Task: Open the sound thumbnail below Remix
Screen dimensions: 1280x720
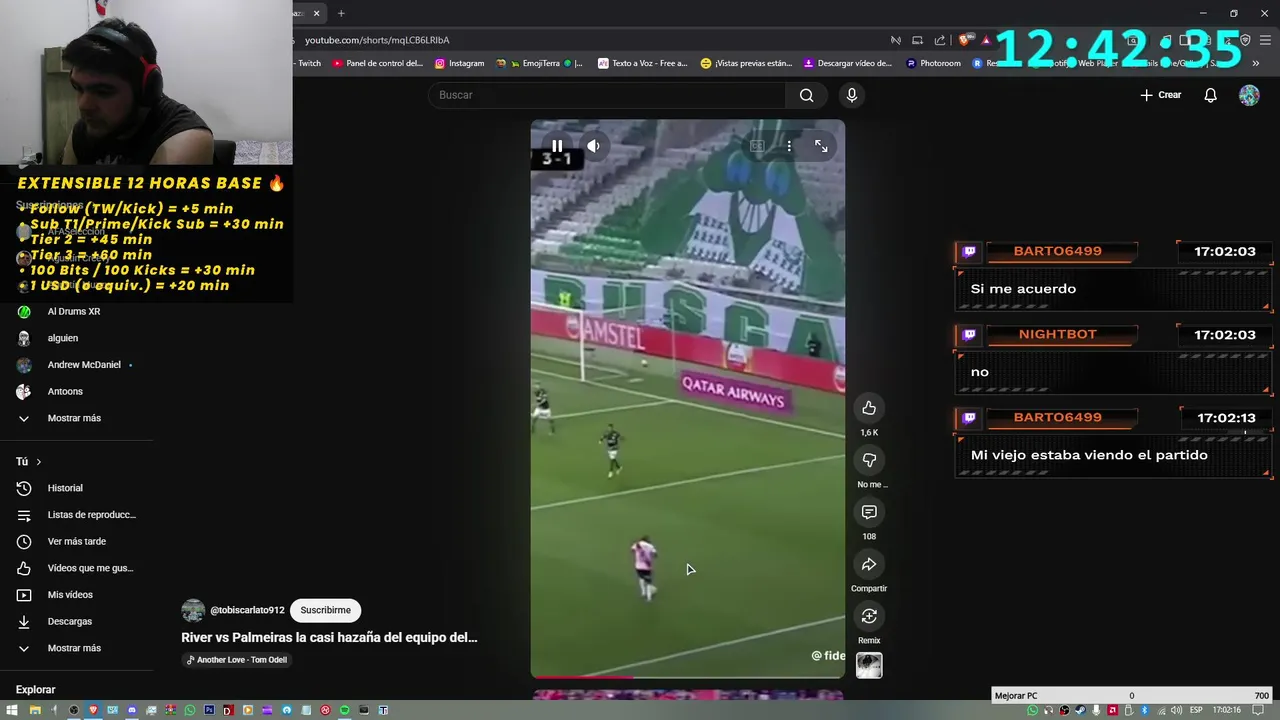Action: (x=869, y=665)
